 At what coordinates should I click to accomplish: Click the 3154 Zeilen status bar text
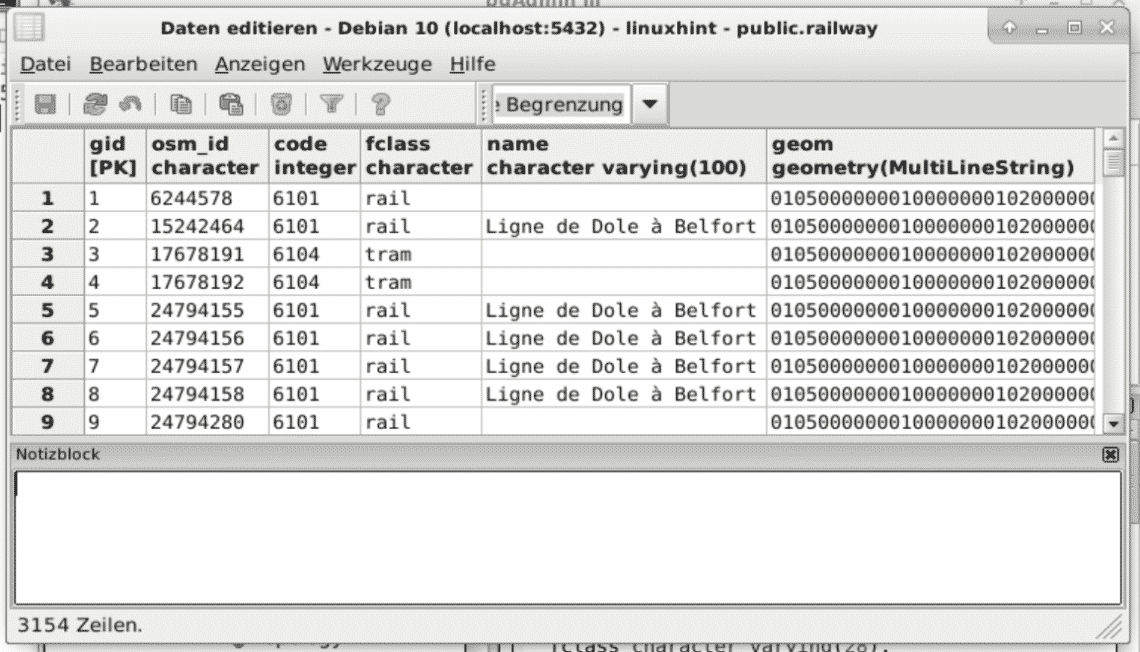pyautogui.click(x=80, y=625)
